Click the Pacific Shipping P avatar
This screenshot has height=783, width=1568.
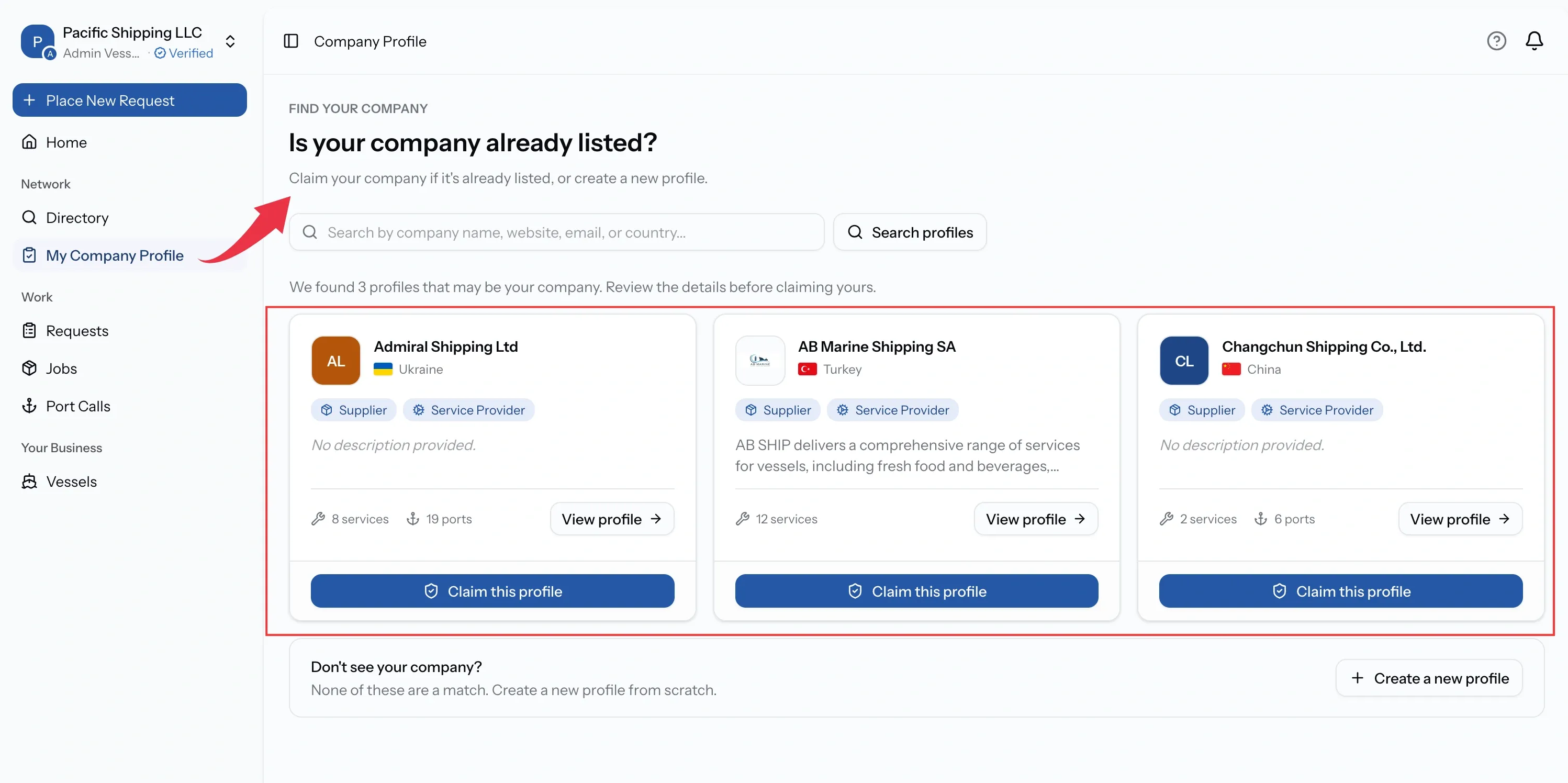(37, 41)
